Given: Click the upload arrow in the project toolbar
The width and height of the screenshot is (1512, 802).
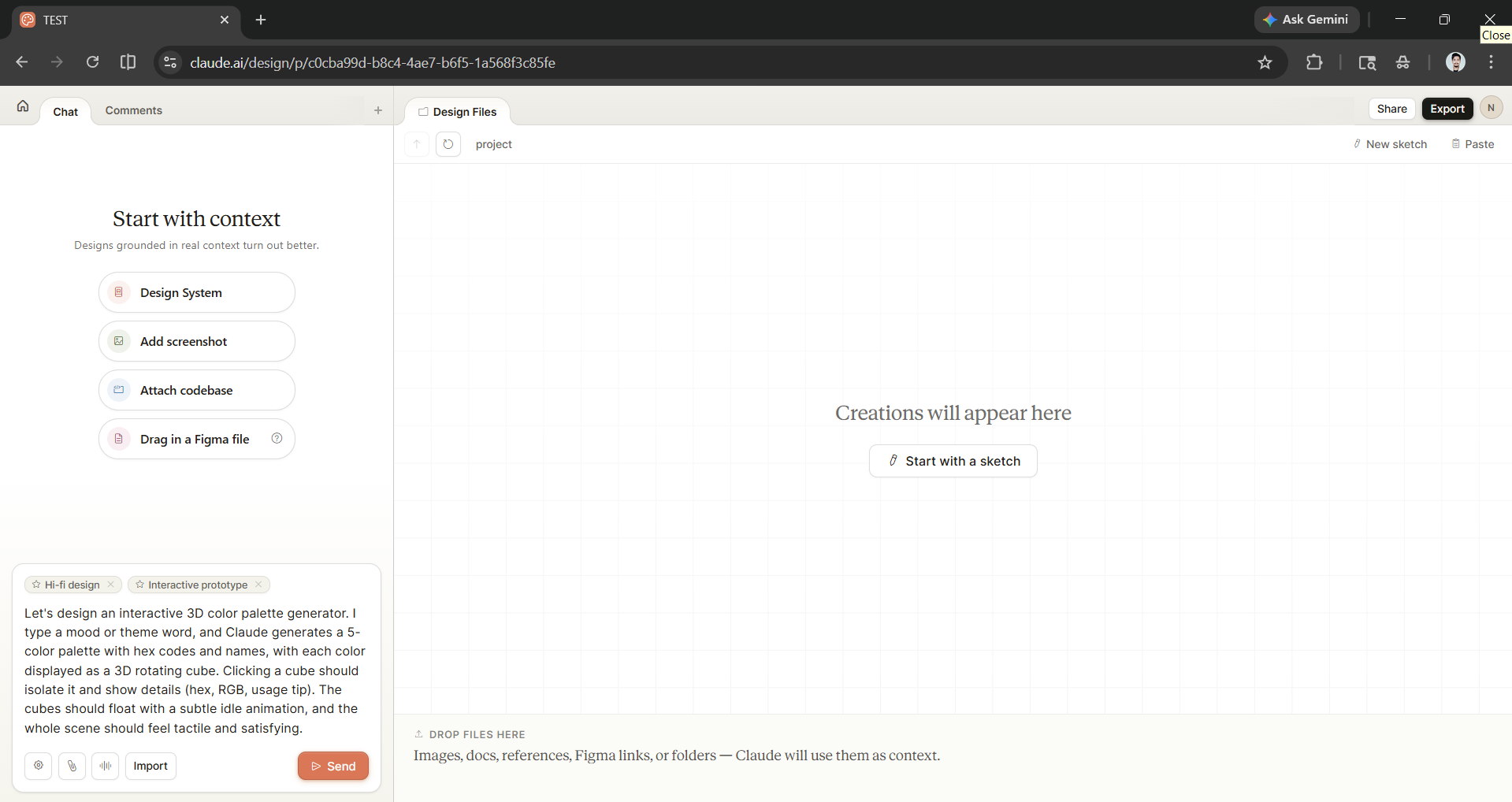Looking at the screenshot, I should tap(417, 144).
